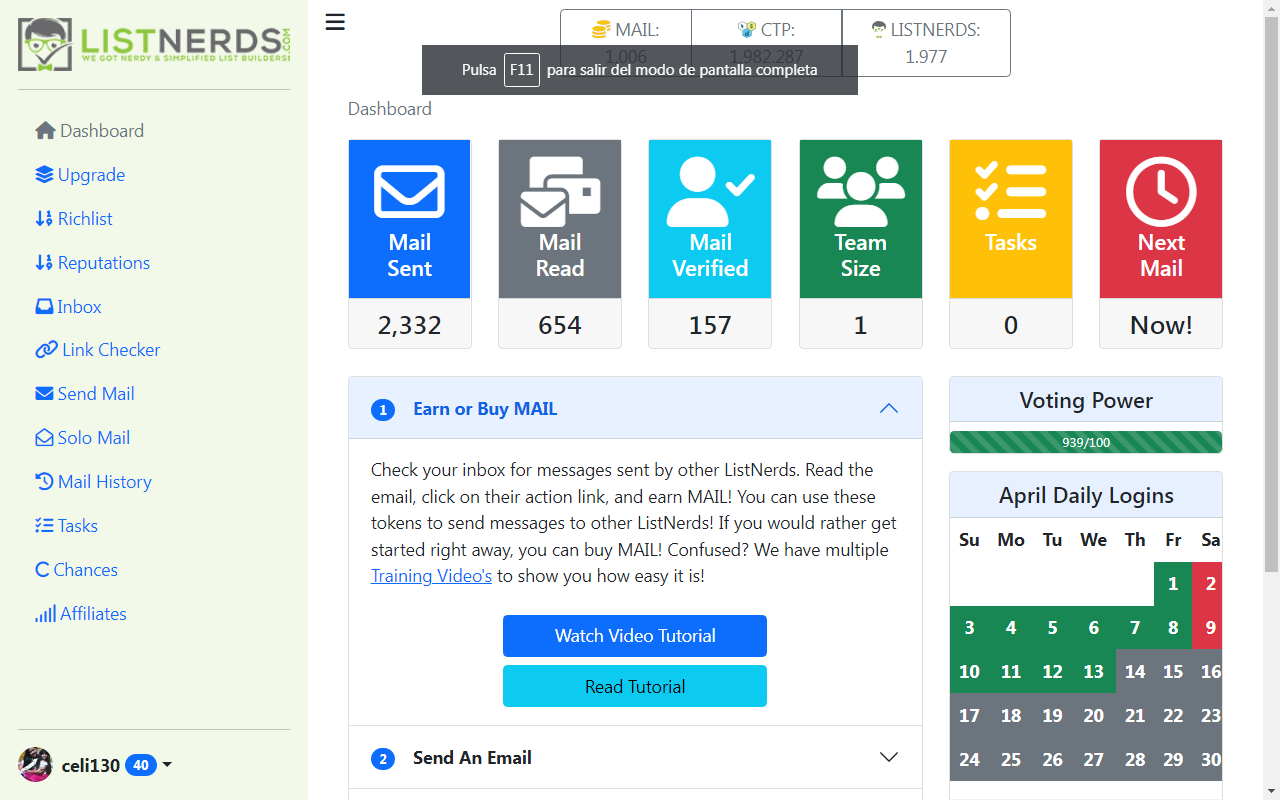Viewport: 1280px width, 800px height.
Task: Open the hamburger menu icon
Action: pos(335,22)
